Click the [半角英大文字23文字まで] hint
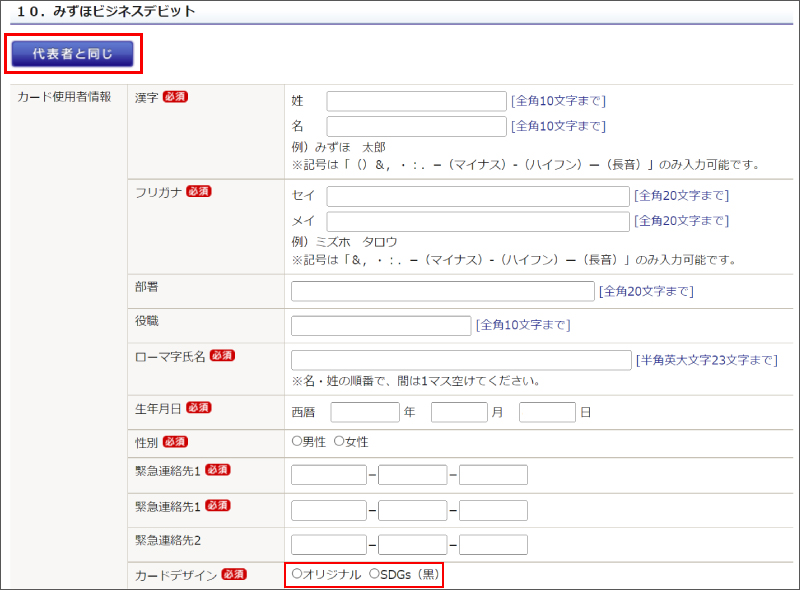800x590 pixels. click(x=707, y=360)
